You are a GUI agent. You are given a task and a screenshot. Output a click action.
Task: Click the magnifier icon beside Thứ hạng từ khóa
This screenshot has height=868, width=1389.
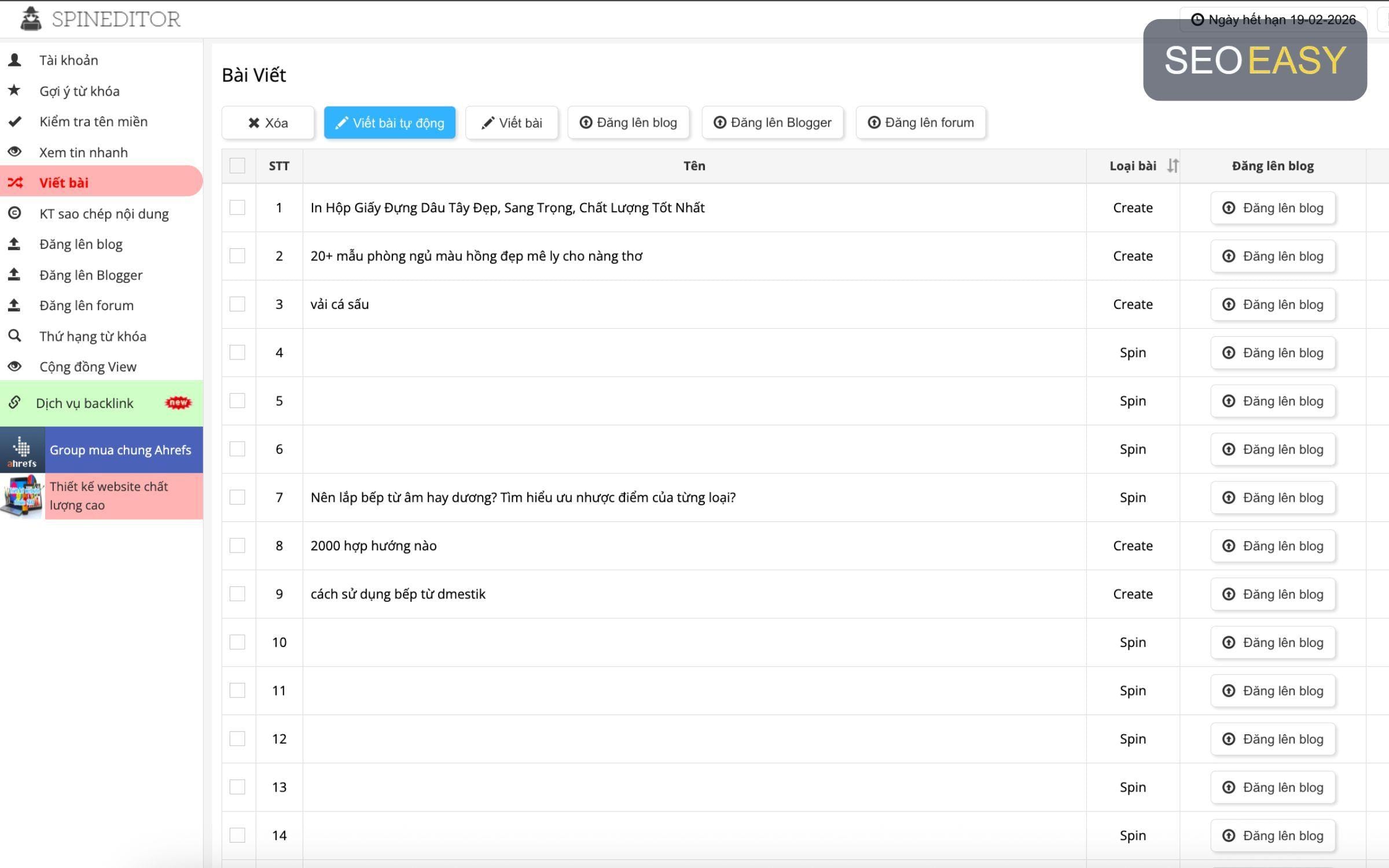tap(14, 336)
